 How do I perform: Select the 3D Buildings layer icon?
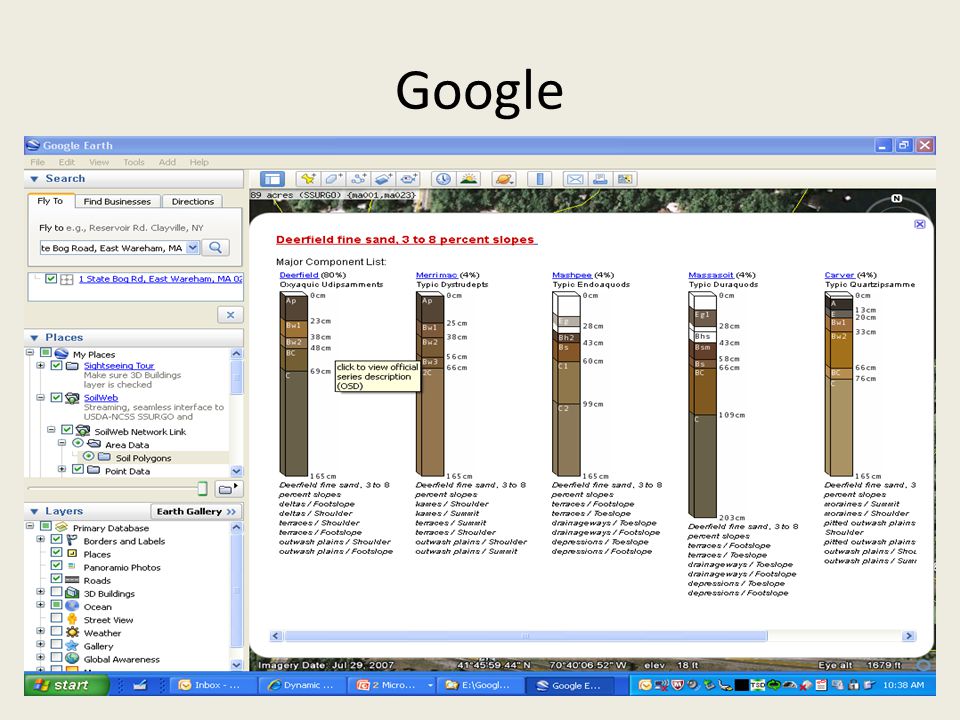click(72, 593)
